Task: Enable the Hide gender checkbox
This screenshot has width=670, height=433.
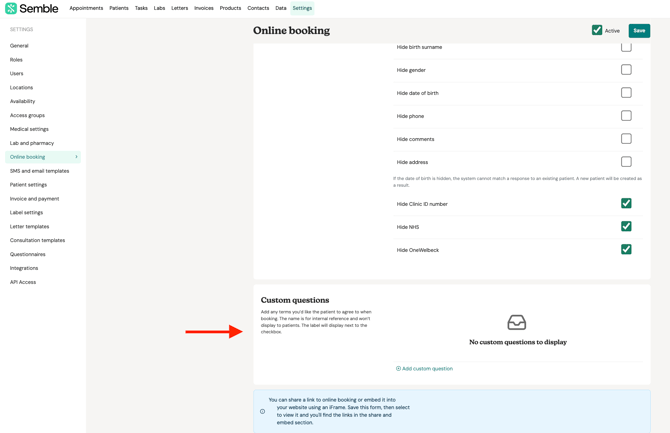Action: [x=626, y=70]
